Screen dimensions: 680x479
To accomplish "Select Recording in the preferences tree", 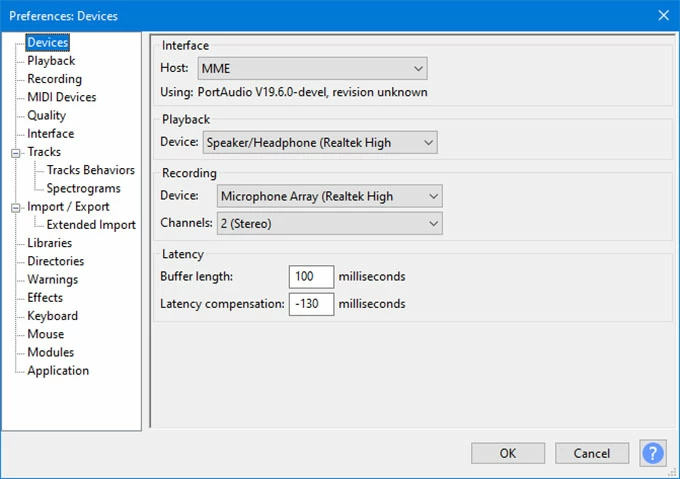I will point(55,79).
